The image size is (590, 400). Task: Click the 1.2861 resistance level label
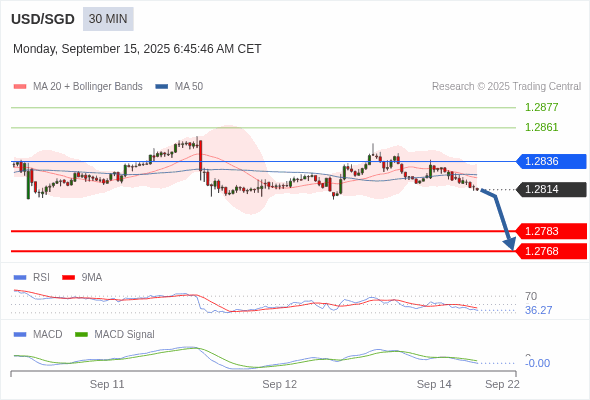(x=541, y=127)
